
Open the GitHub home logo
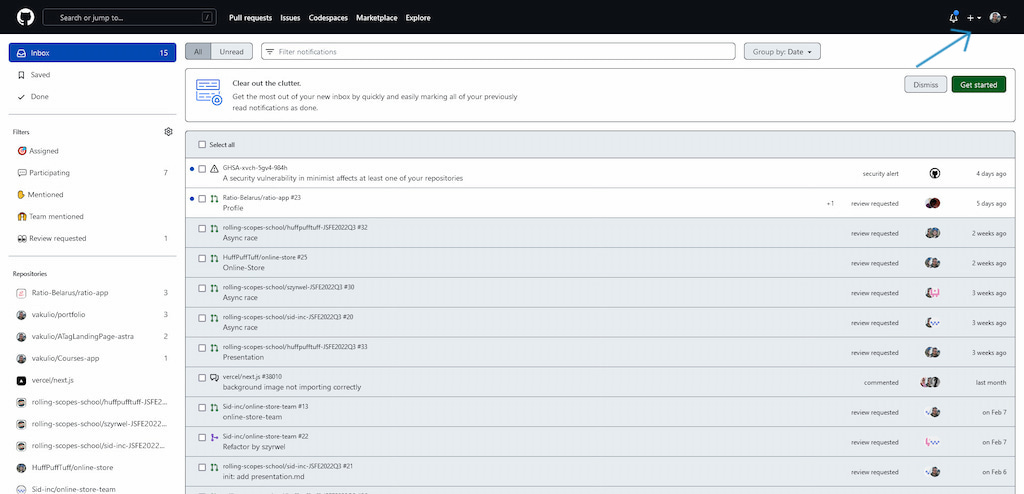(x=25, y=18)
